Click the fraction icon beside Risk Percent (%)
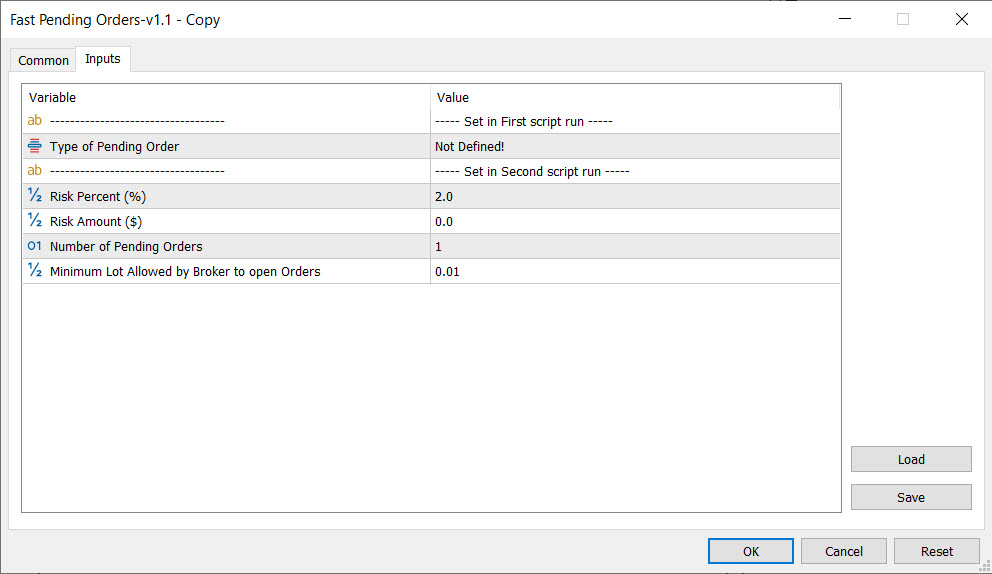 (35, 196)
